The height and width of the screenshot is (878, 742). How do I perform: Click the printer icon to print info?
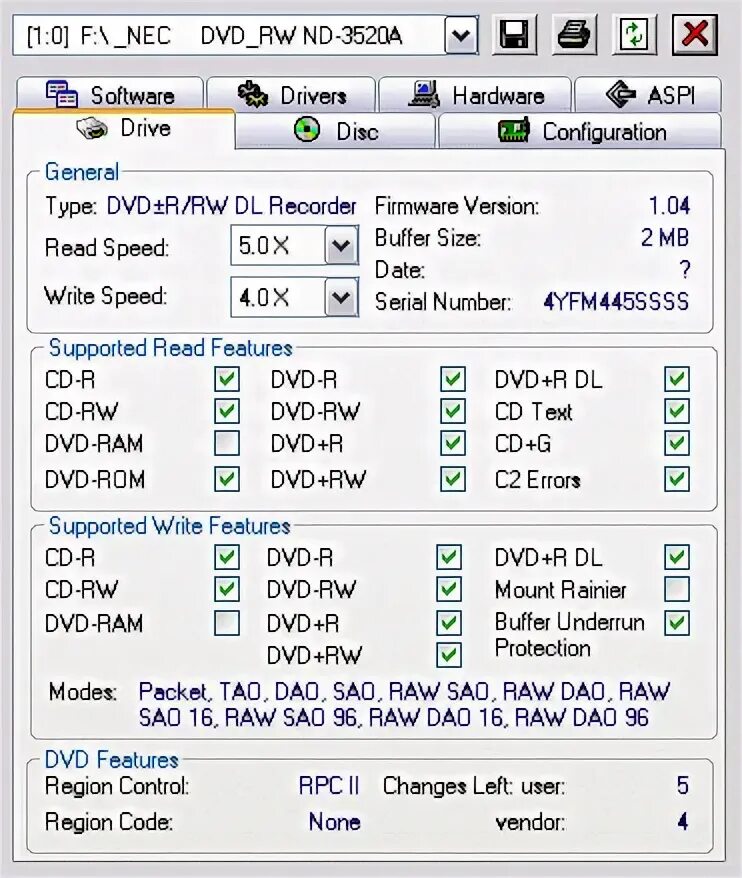coord(574,35)
